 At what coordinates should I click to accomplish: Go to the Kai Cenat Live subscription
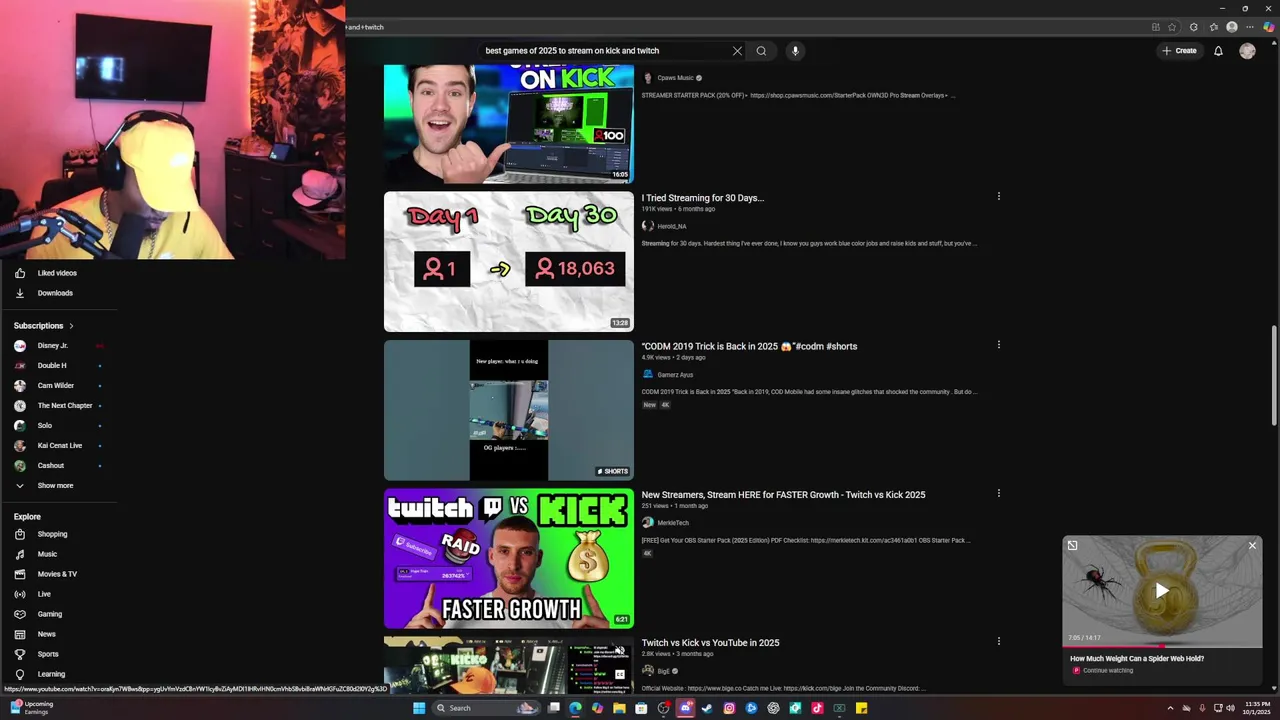coord(58,446)
